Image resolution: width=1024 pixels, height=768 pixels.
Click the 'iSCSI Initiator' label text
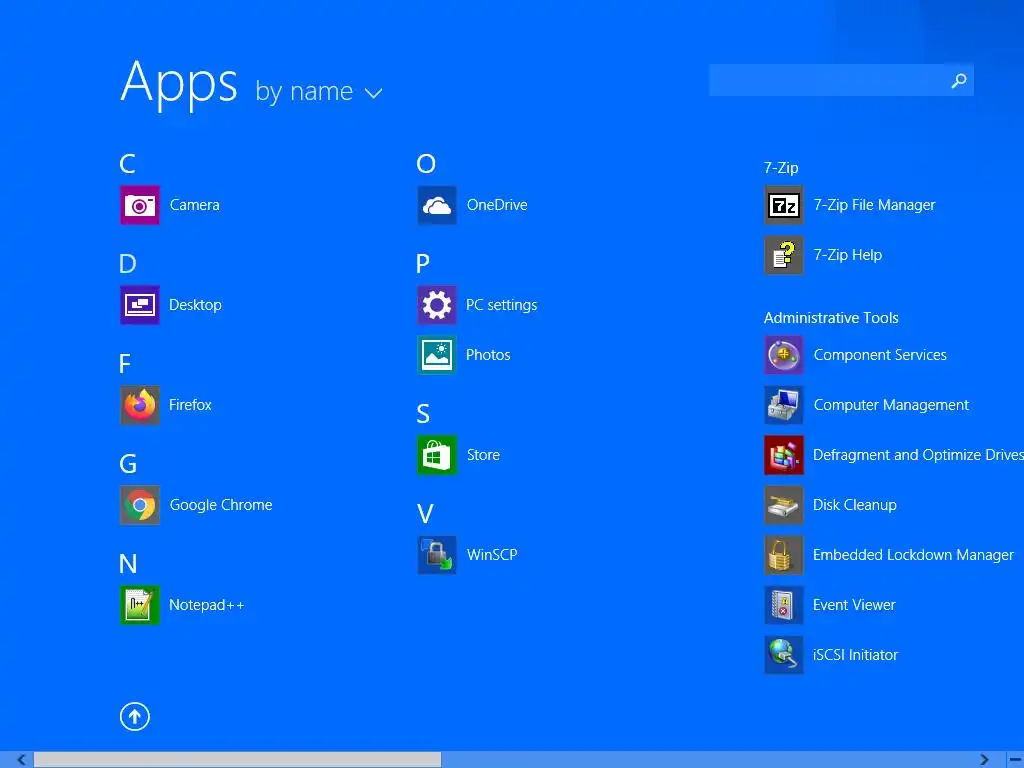[855, 654]
